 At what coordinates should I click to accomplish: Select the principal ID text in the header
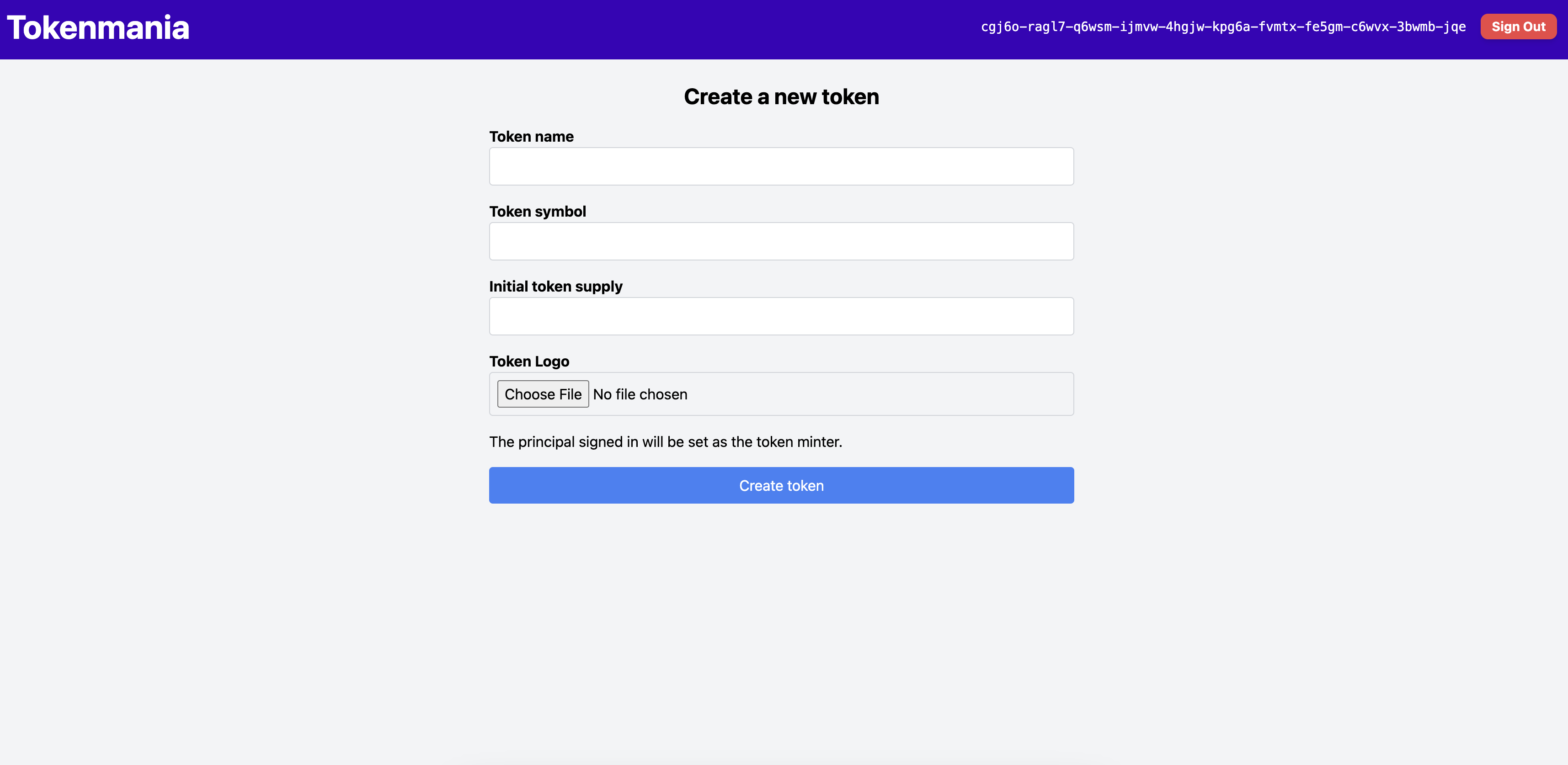pos(1223,26)
